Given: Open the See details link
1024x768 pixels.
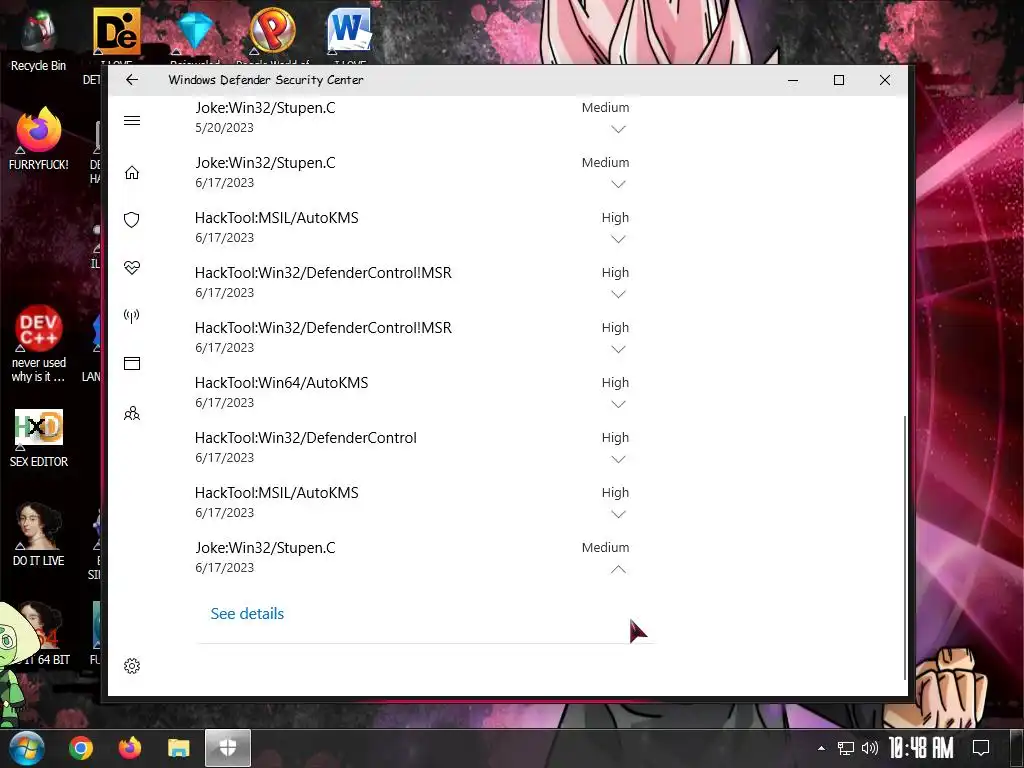Looking at the screenshot, I should click(x=247, y=614).
